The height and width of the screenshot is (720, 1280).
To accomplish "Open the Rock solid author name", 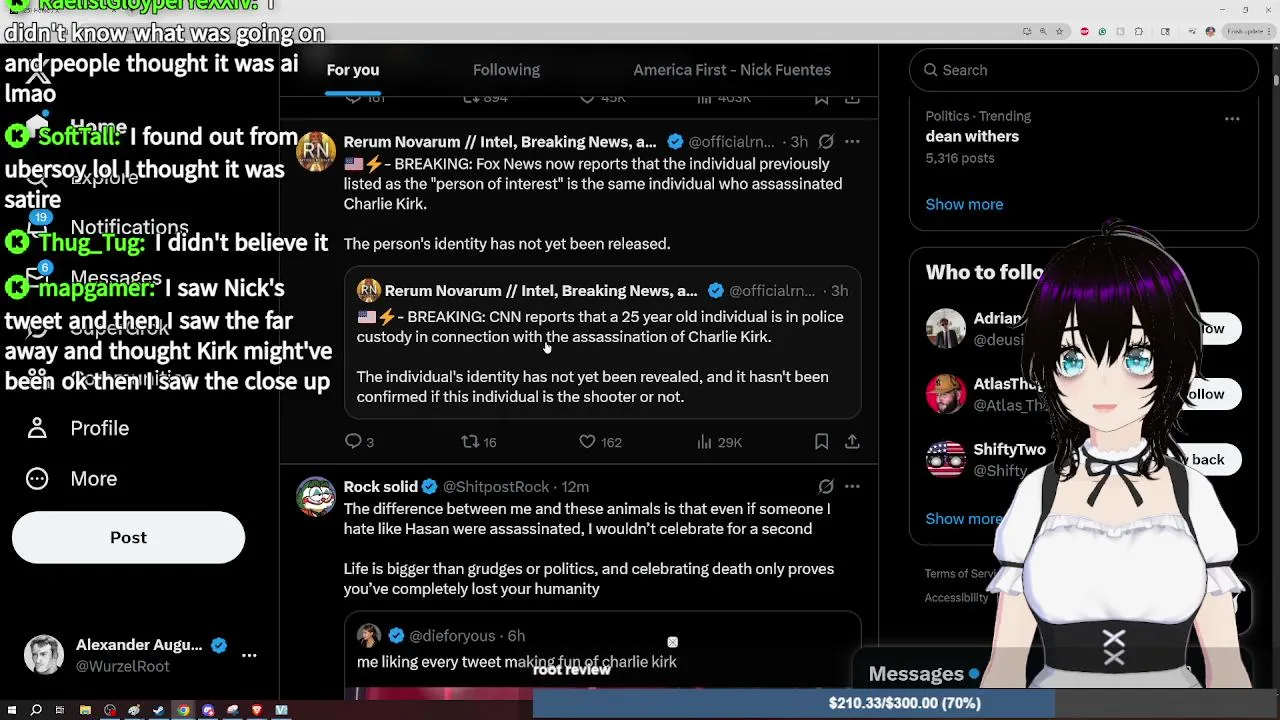I will point(380,487).
